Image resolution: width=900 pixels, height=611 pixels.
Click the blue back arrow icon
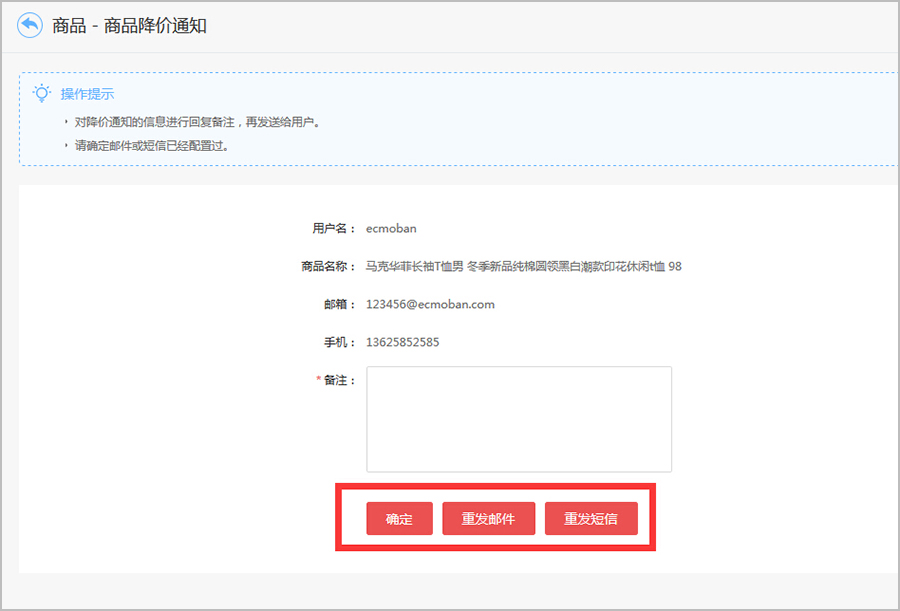(x=30, y=25)
